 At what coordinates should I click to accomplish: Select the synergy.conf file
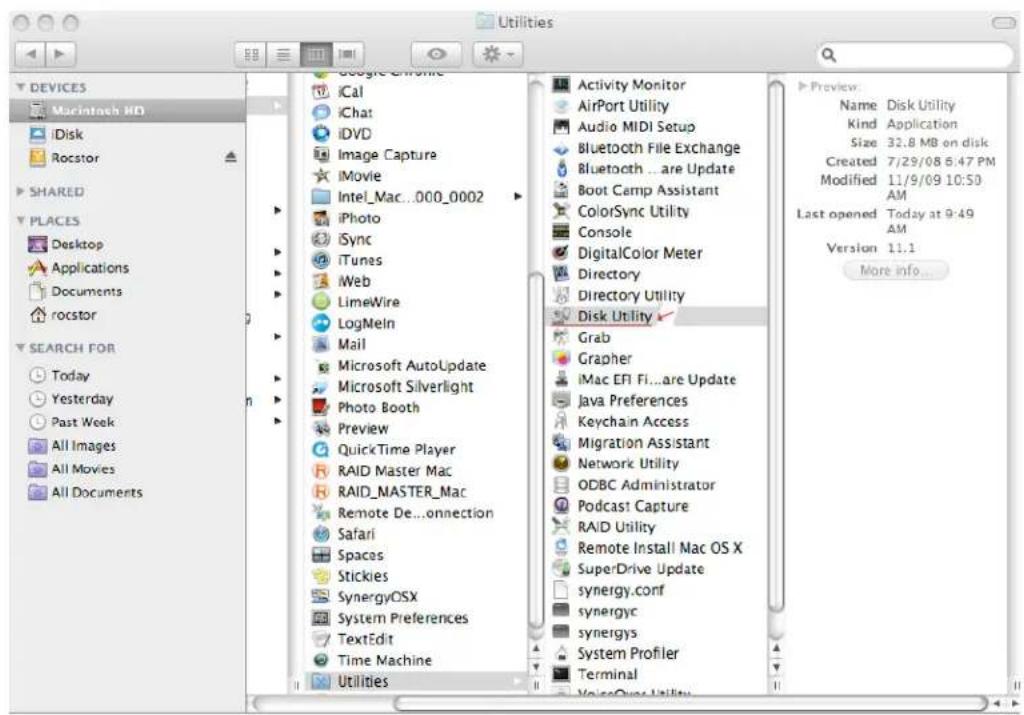point(656,590)
